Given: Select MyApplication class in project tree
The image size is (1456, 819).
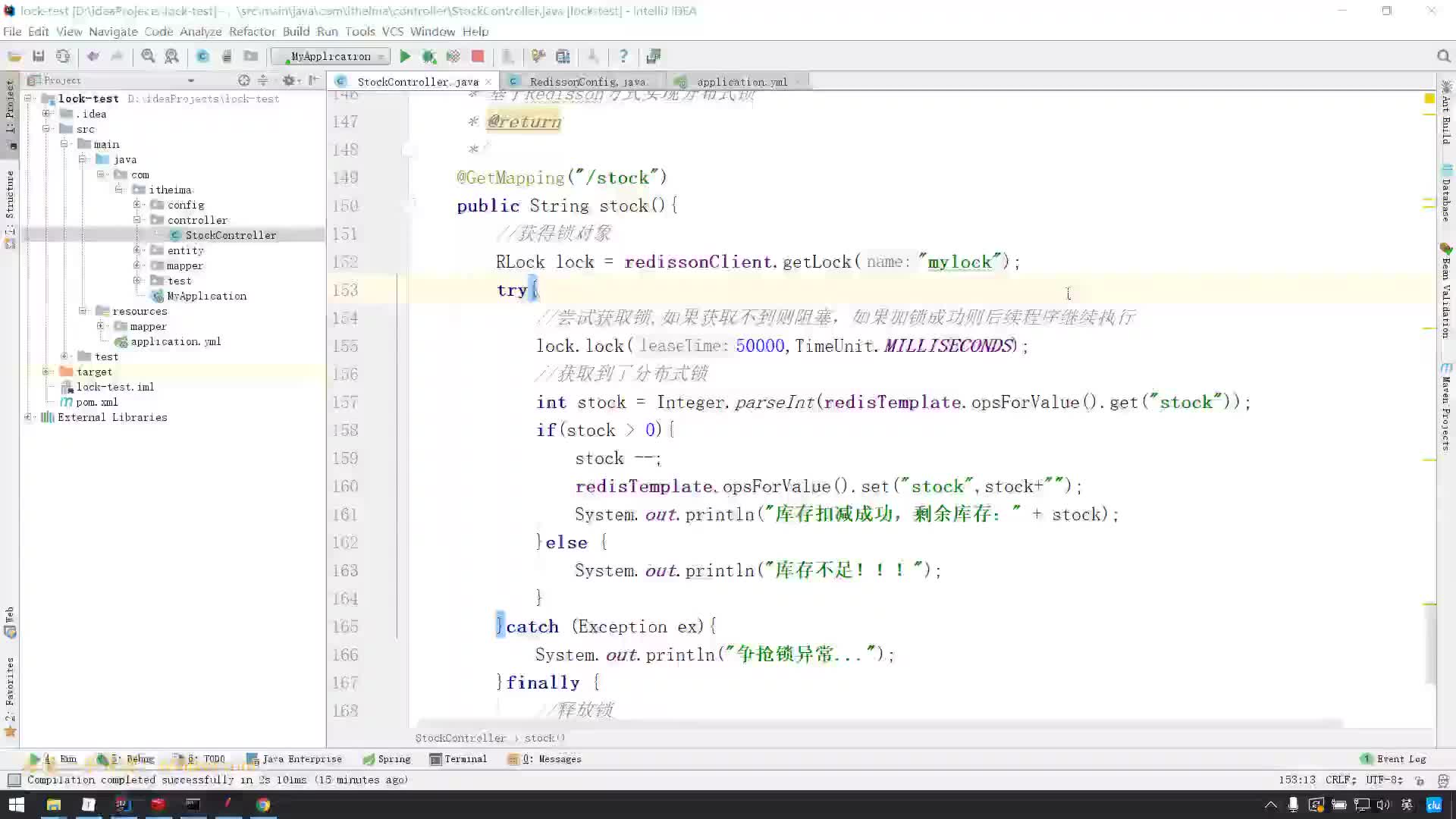Looking at the screenshot, I should 206,296.
